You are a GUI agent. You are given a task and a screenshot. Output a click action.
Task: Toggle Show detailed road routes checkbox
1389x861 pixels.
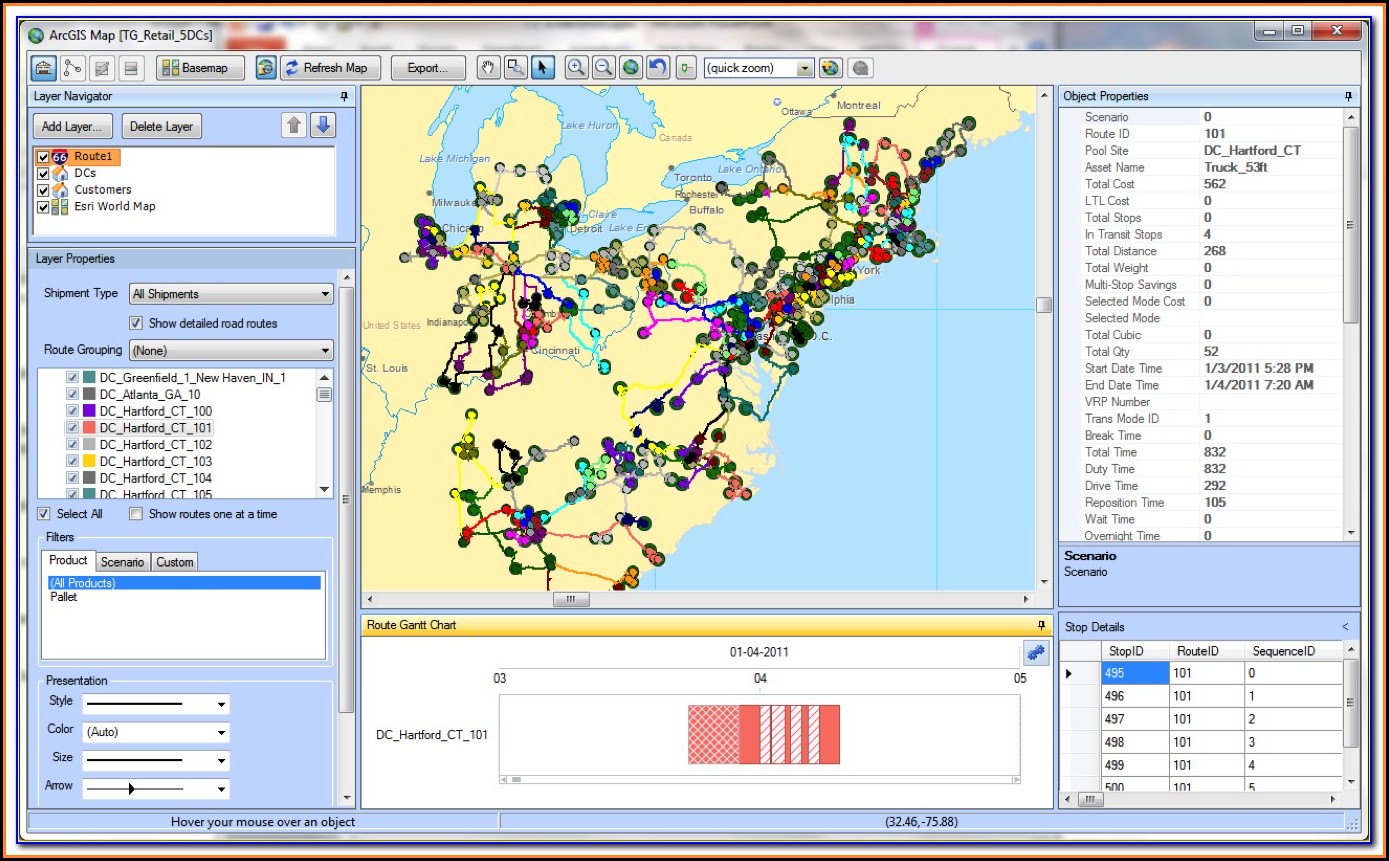137,323
